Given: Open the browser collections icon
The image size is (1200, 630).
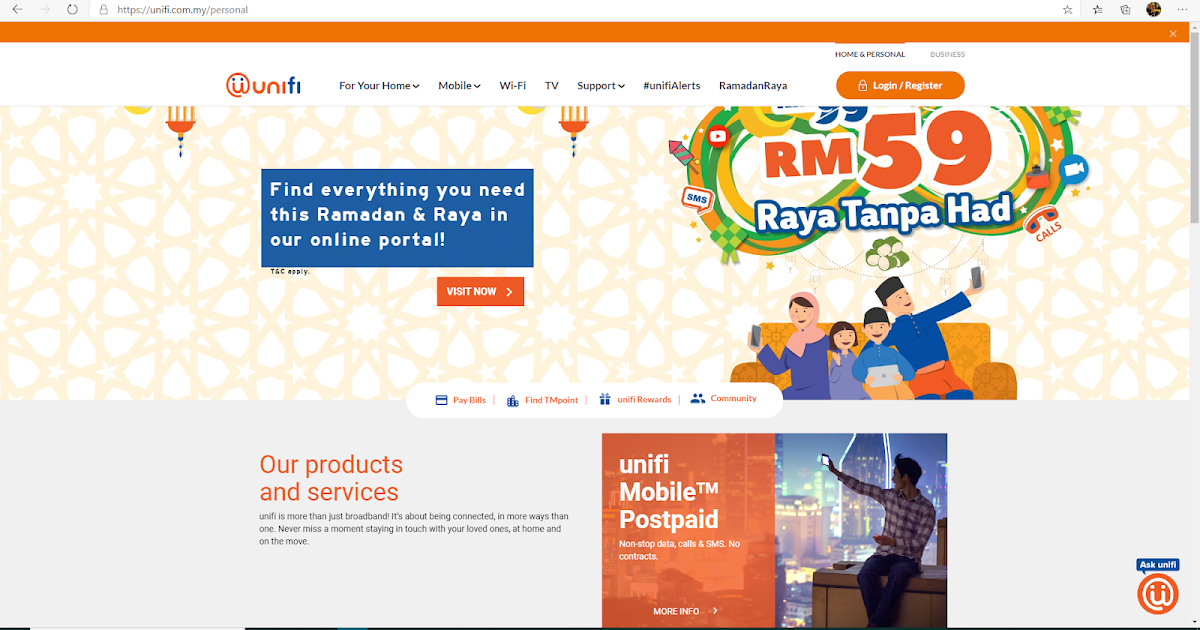Looking at the screenshot, I should 1125,9.
